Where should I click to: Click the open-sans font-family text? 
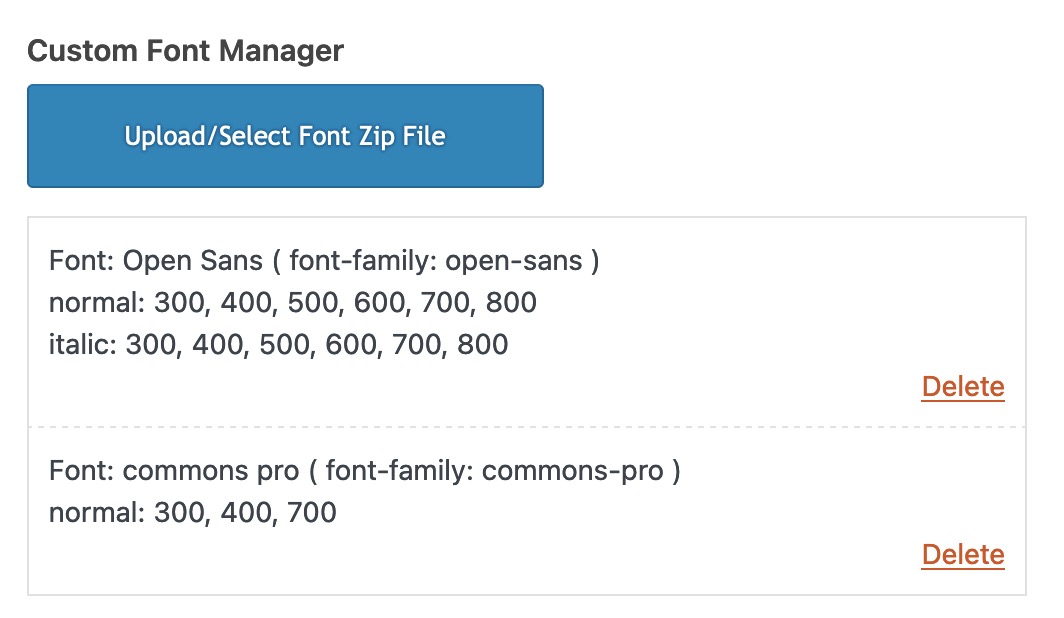coord(514,261)
